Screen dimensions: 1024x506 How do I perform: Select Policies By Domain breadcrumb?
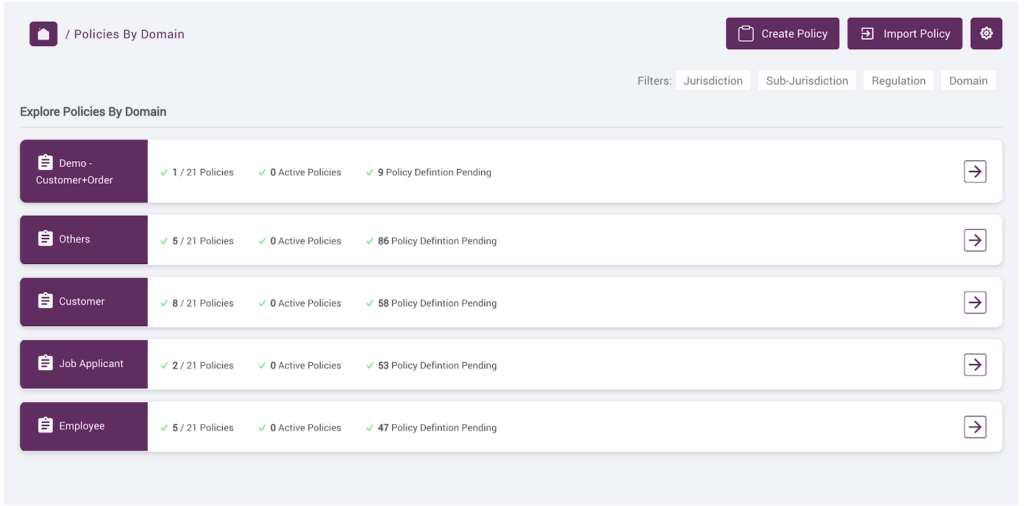tap(129, 34)
